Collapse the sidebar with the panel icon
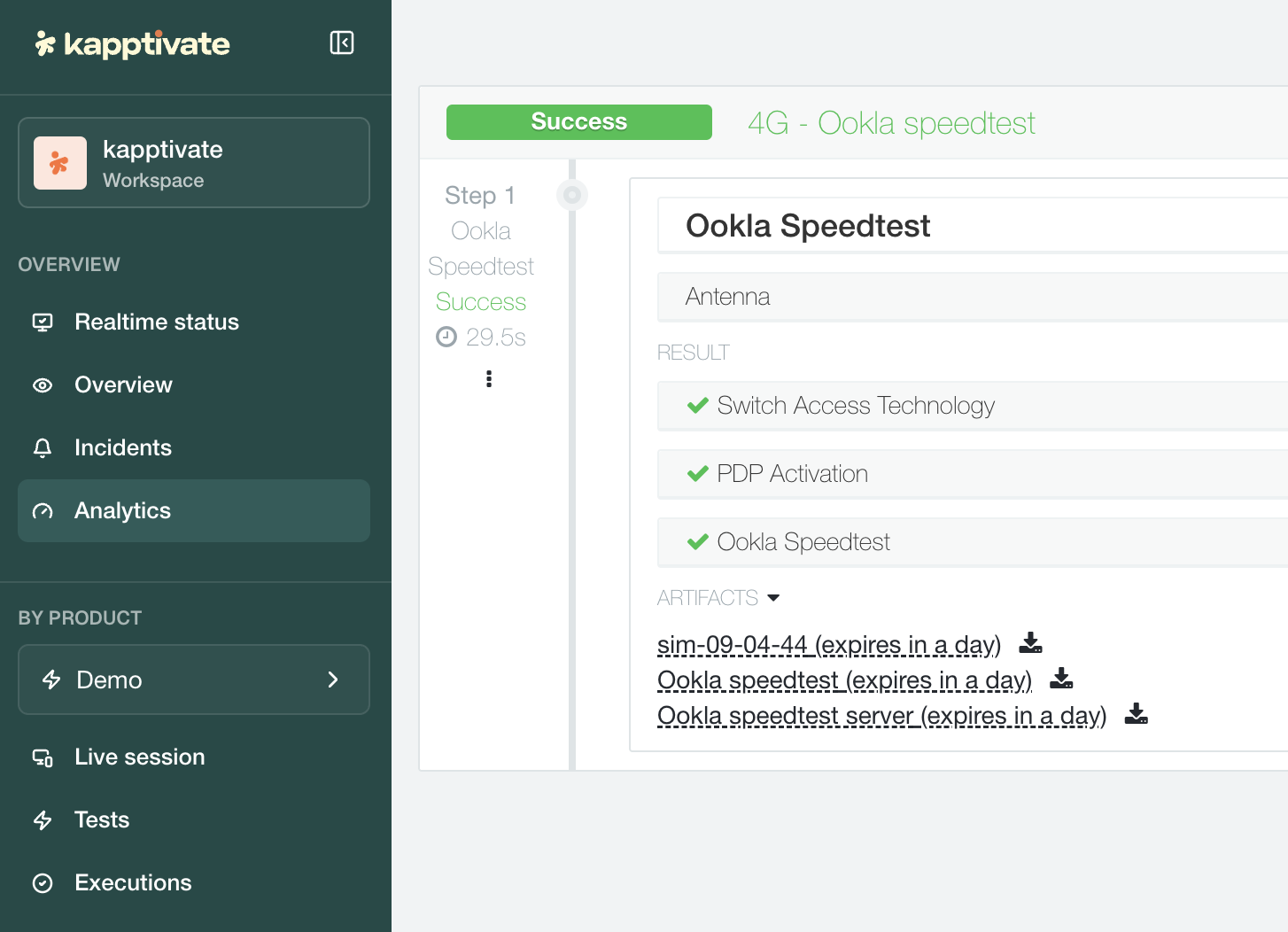The height and width of the screenshot is (932, 1288). [342, 43]
